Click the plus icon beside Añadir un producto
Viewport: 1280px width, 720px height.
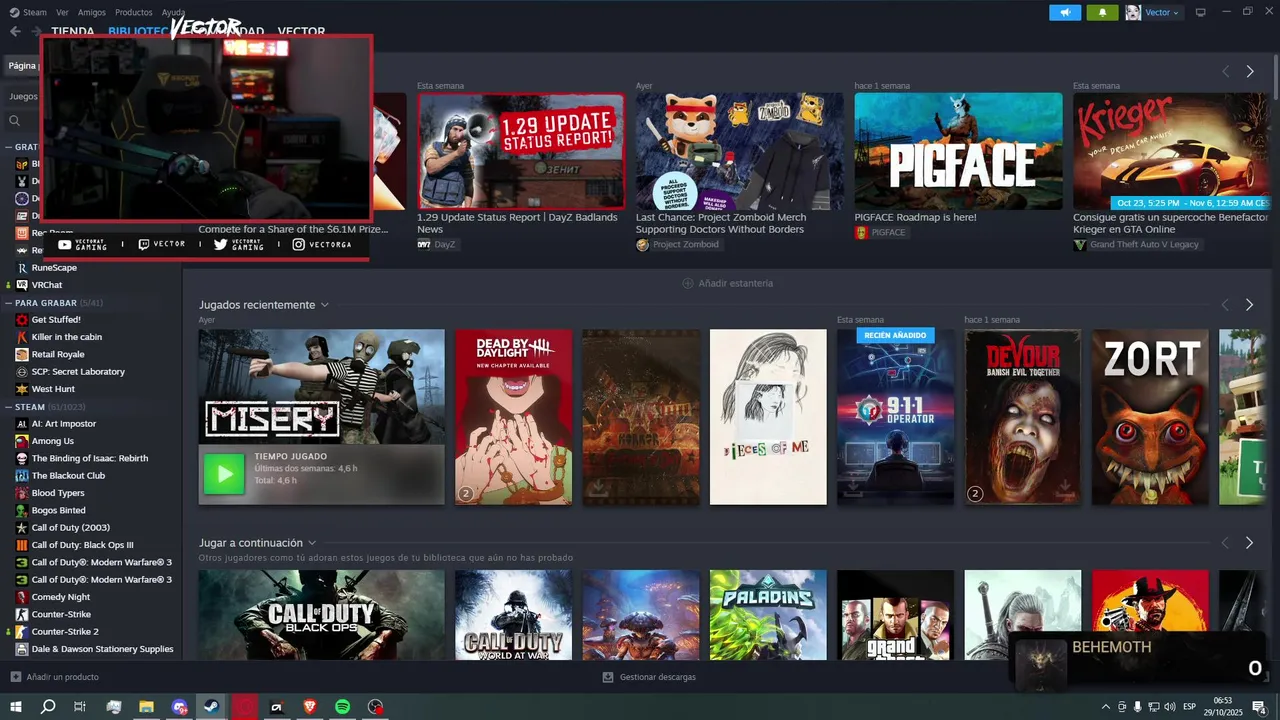pyautogui.click(x=15, y=677)
